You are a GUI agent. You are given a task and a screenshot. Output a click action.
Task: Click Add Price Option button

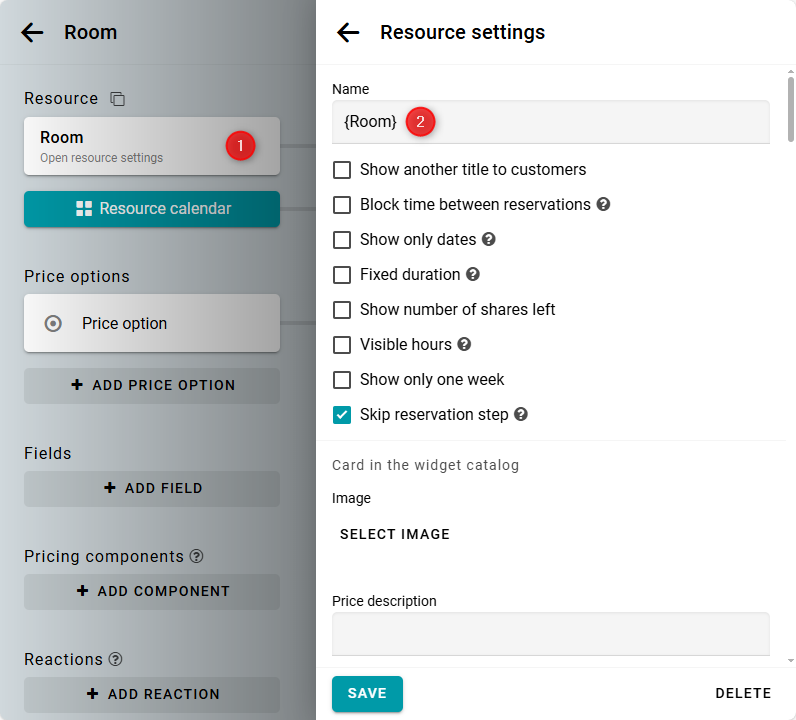click(x=152, y=385)
